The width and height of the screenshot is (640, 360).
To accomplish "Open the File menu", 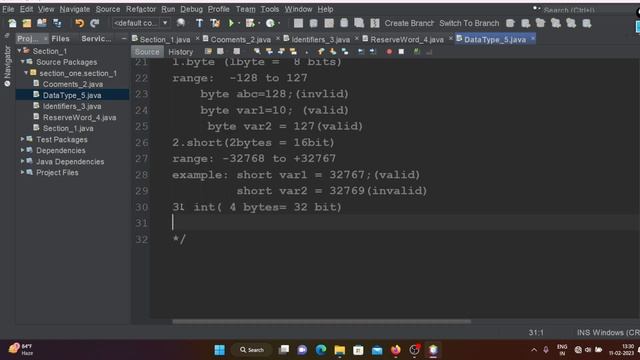I will tap(8, 9).
